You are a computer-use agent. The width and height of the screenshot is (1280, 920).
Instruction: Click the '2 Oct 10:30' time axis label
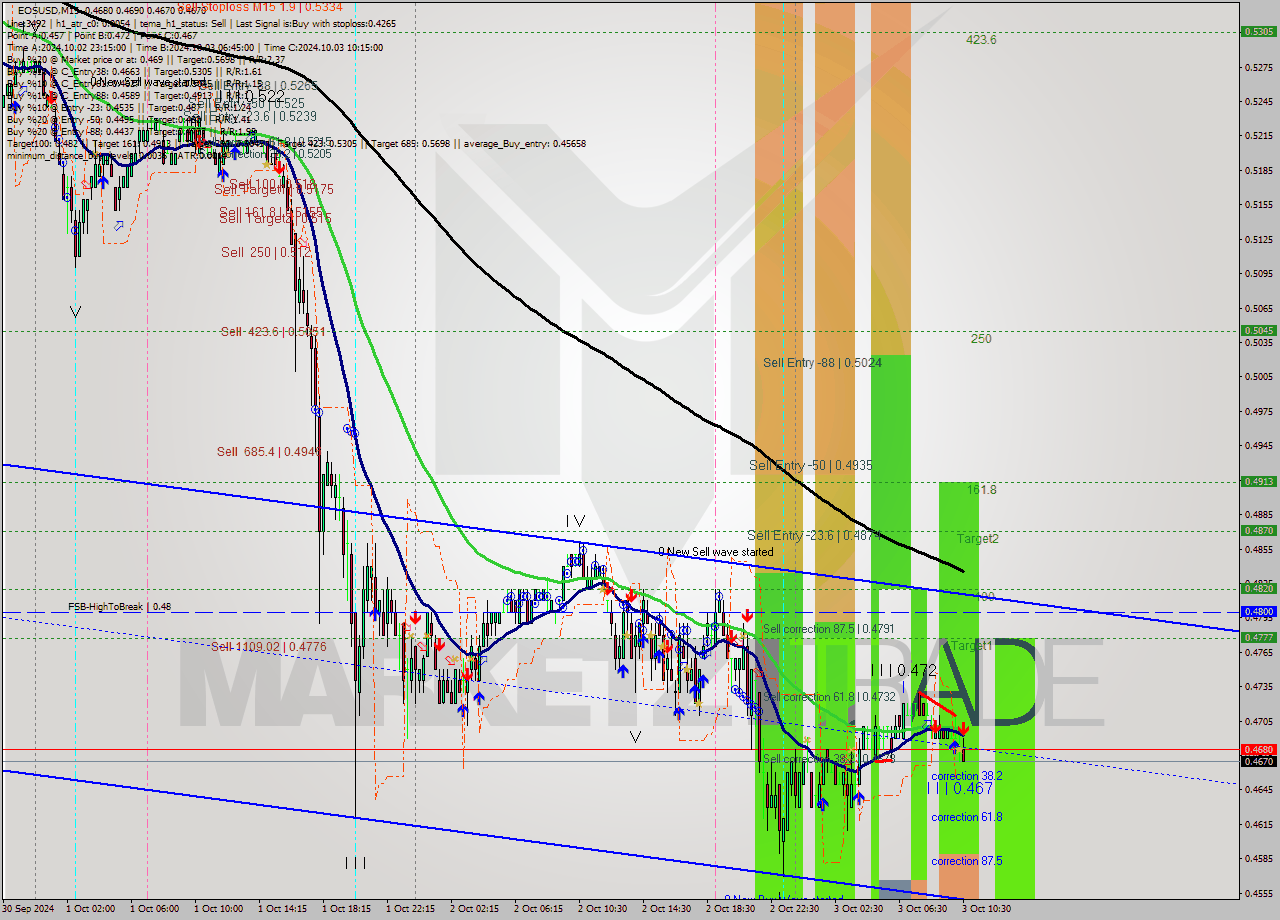[x=602, y=909]
